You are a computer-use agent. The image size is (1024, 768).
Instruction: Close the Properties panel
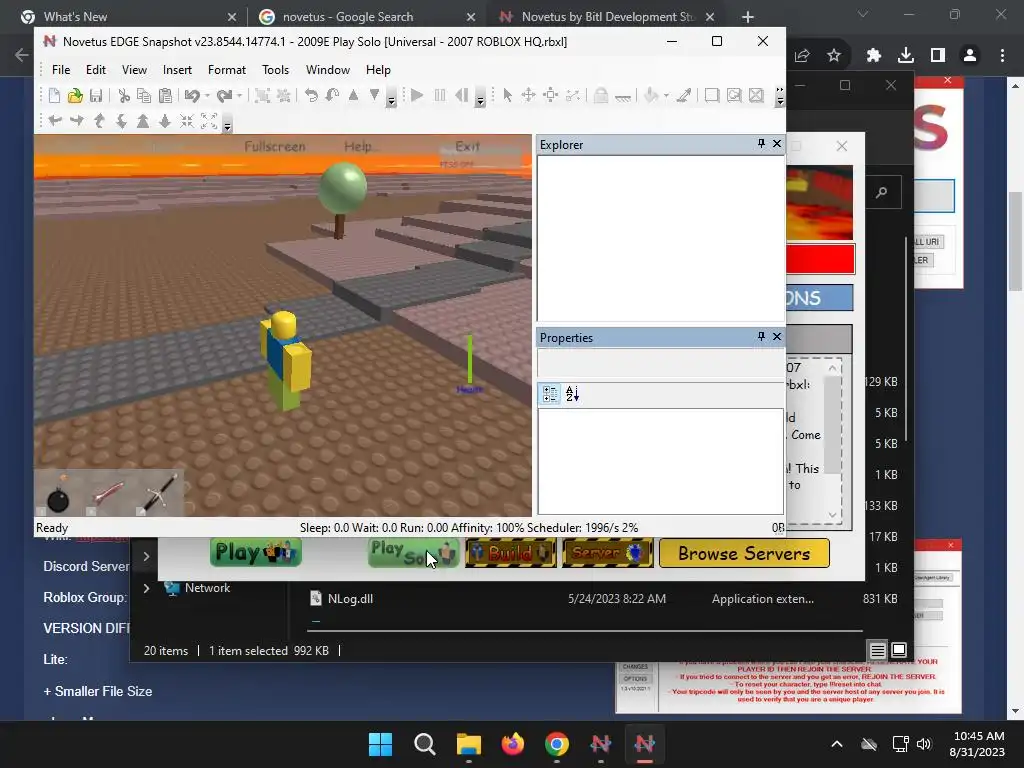(776, 336)
